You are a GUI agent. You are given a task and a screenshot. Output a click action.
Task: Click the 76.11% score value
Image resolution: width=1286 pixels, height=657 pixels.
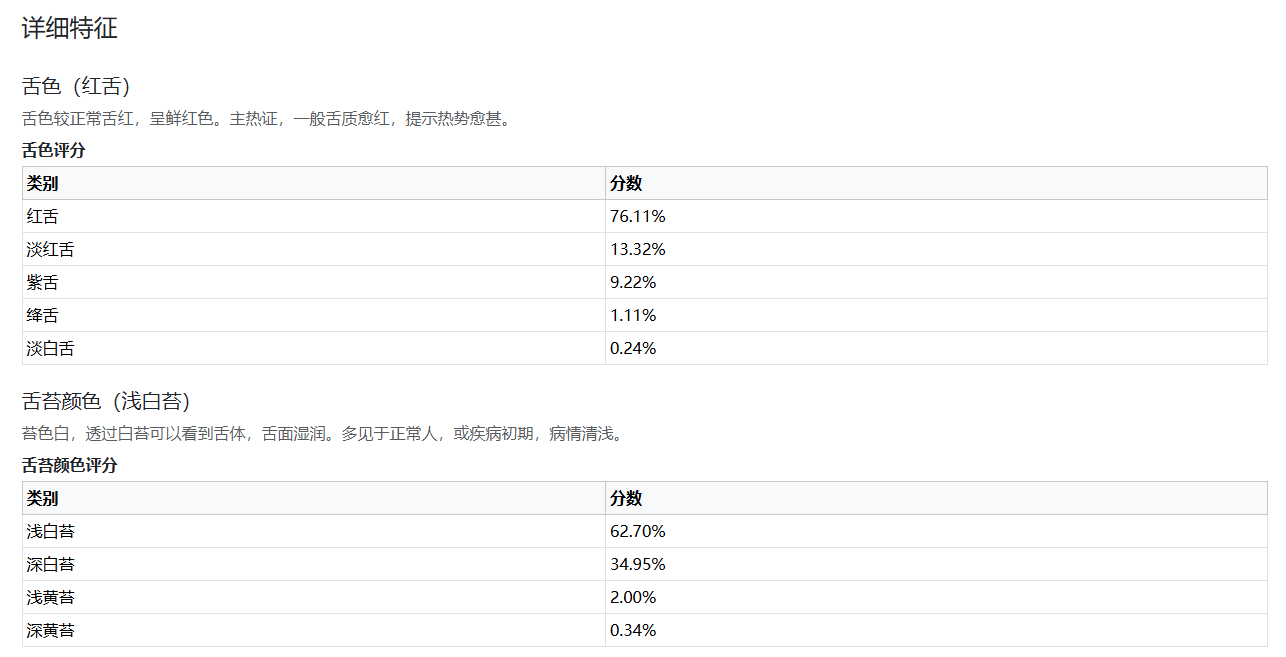(638, 216)
